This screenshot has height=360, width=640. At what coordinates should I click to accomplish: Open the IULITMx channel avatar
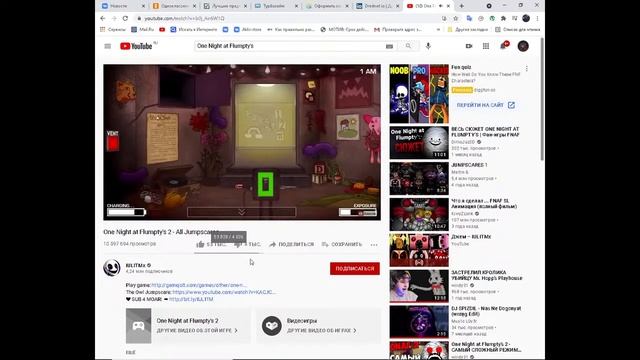coord(112,268)
